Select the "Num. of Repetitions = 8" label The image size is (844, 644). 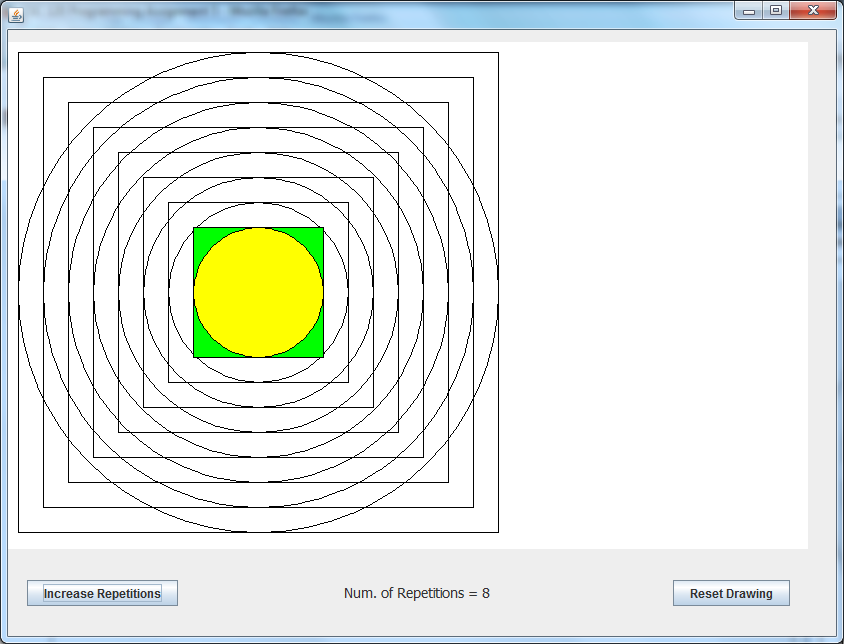click(x=417, y=593)
